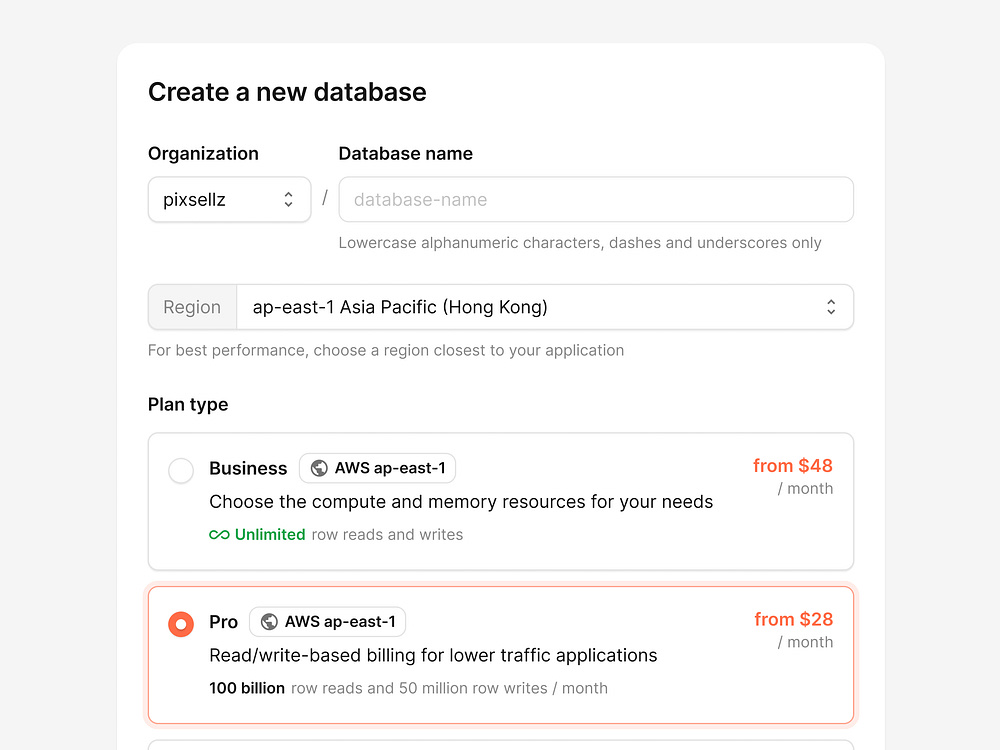Click the partially visible plan card below Pro
Screen dimensions: 1000x750
[501, 745]
